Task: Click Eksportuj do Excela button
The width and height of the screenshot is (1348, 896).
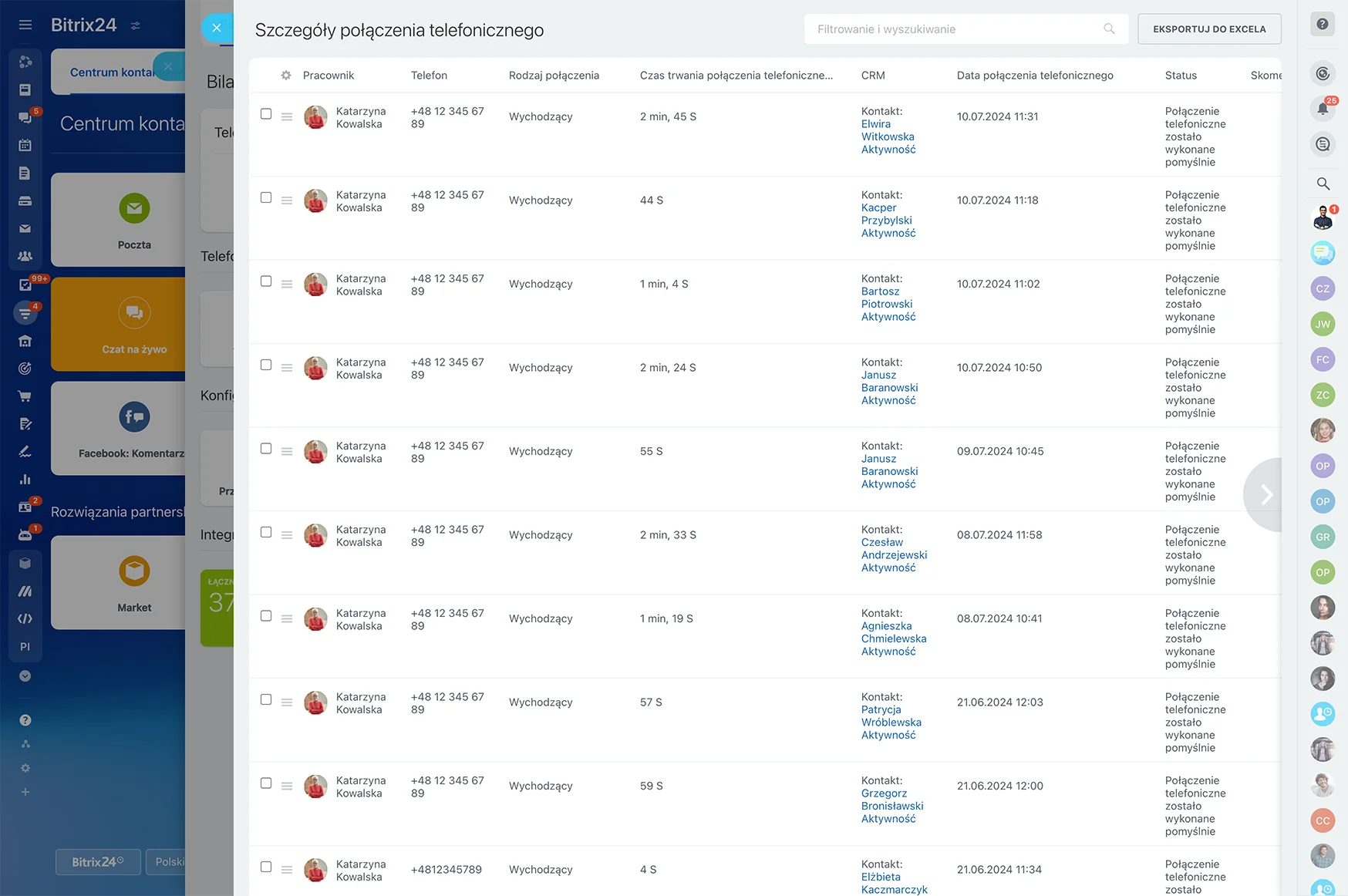Action: pos(1208,29)
